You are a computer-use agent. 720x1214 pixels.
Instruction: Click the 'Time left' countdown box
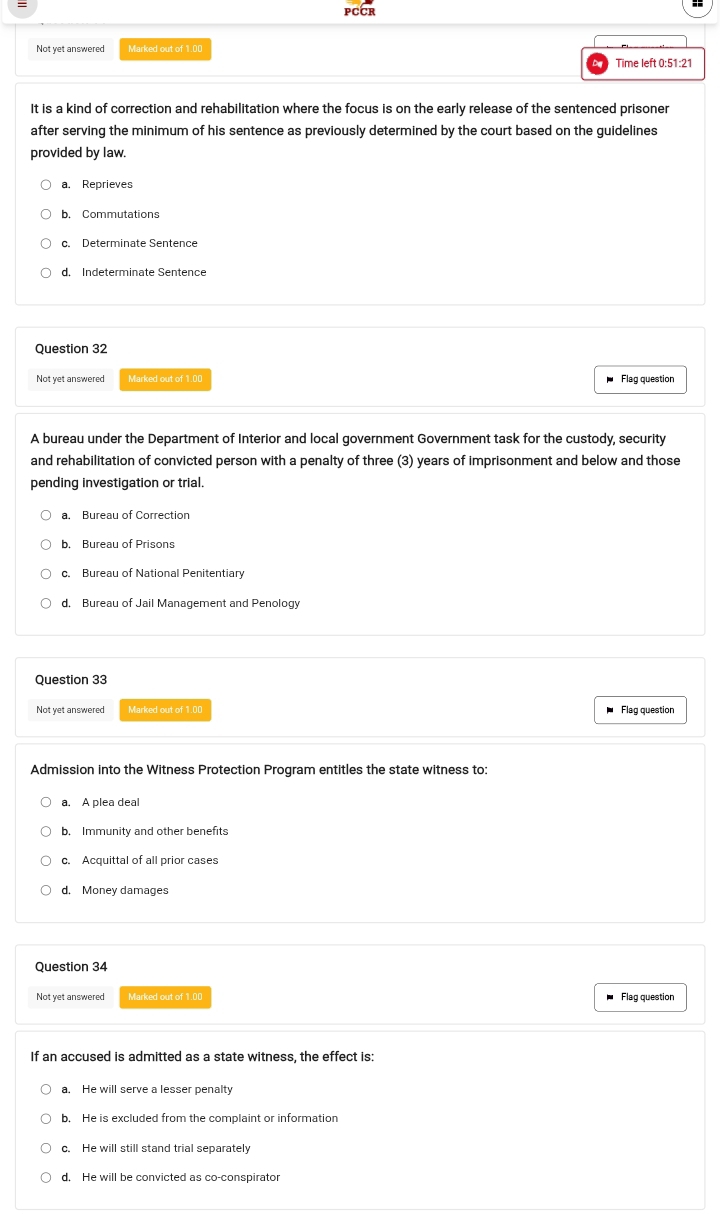[x=653, y=64]
